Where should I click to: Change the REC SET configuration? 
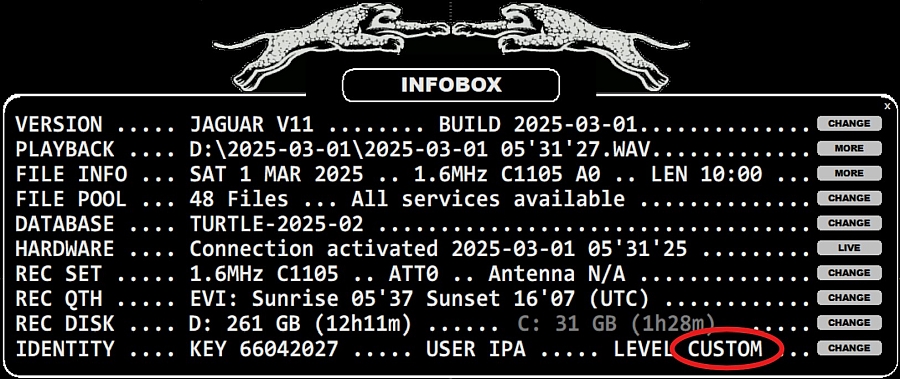[849, 273]
